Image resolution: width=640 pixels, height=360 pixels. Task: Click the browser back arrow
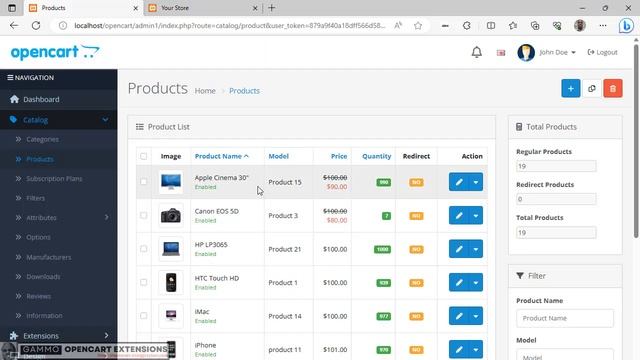(x=14, y=25)
